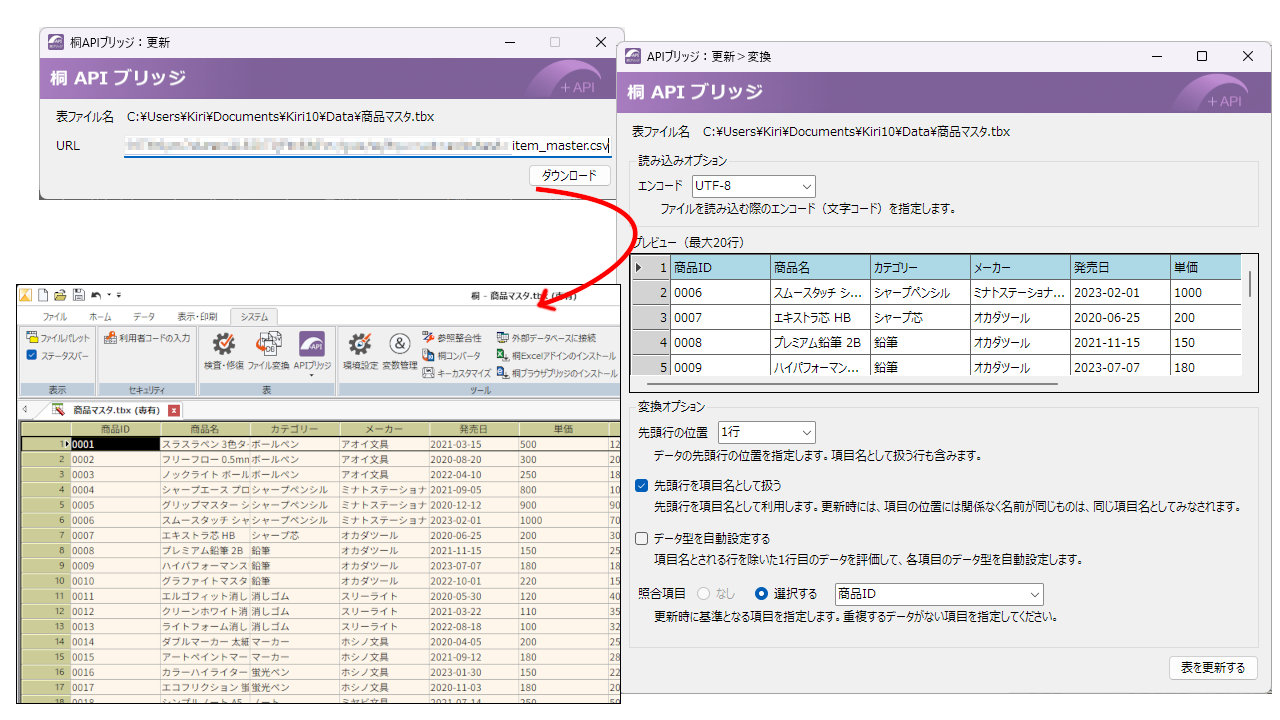Expand the 先頭行の位置 dropdown

[x=766, y=432]
